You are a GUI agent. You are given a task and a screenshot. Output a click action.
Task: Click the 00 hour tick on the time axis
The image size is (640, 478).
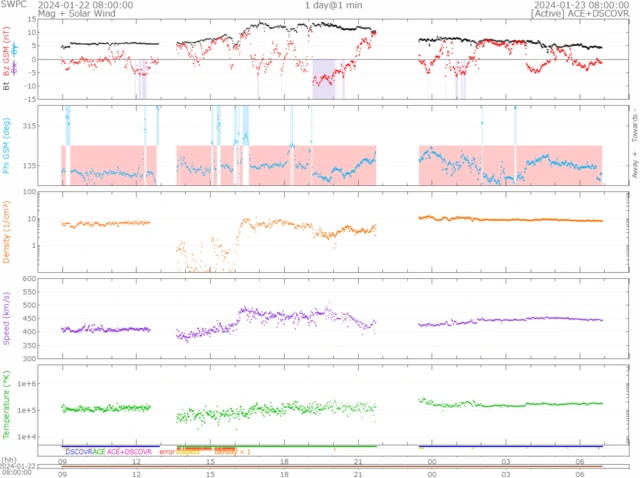[x=431, y=461]
